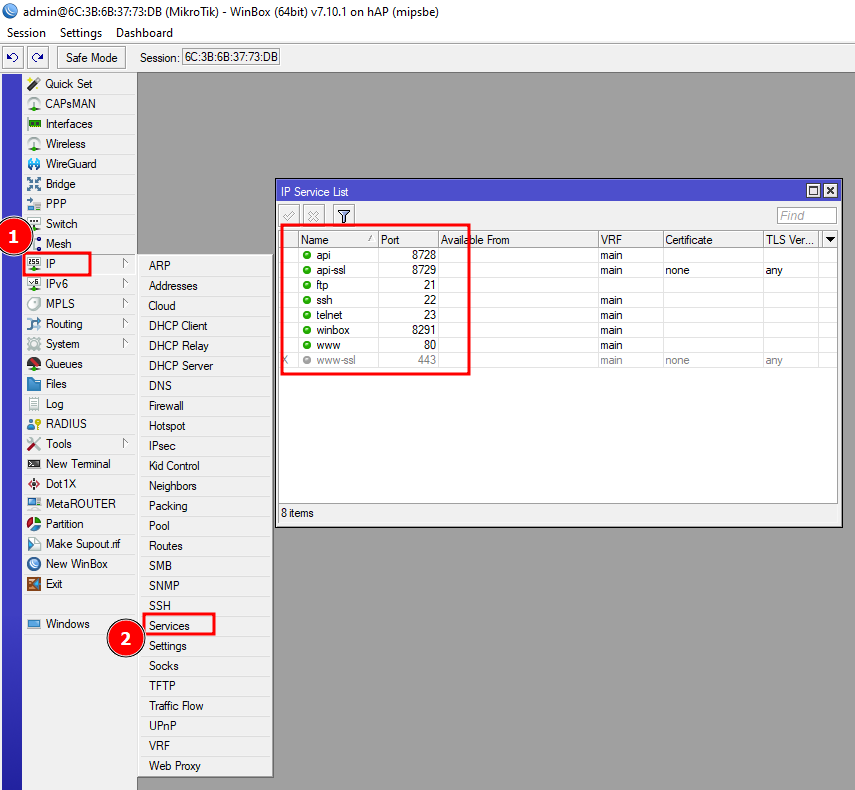The height and width of the screenshot is (790, 855).
Task: Open the Dashboard menu
Action: click(x=144, y=33)
